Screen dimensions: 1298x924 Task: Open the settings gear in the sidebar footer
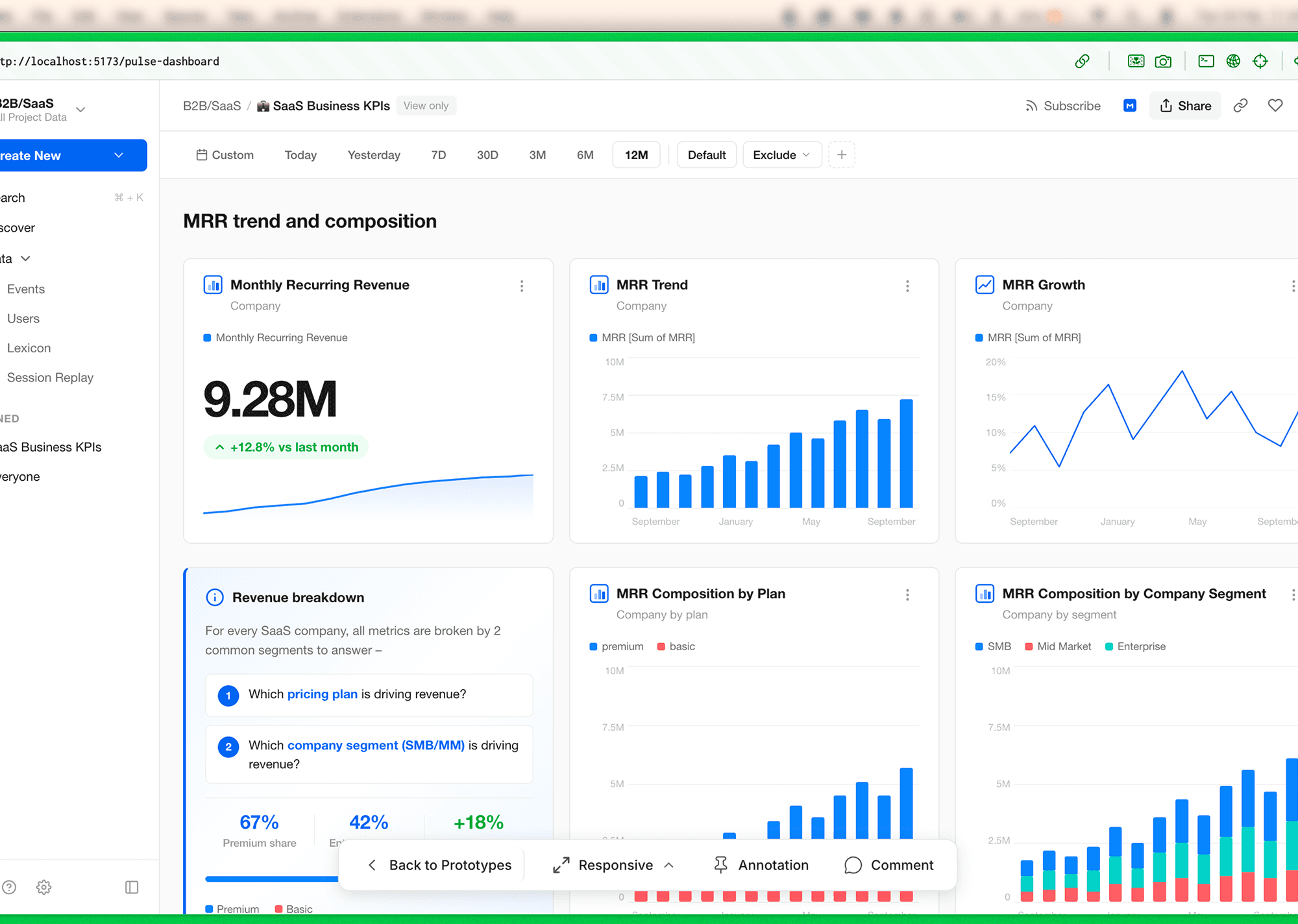pyautogui.click(x=43, y=887)
